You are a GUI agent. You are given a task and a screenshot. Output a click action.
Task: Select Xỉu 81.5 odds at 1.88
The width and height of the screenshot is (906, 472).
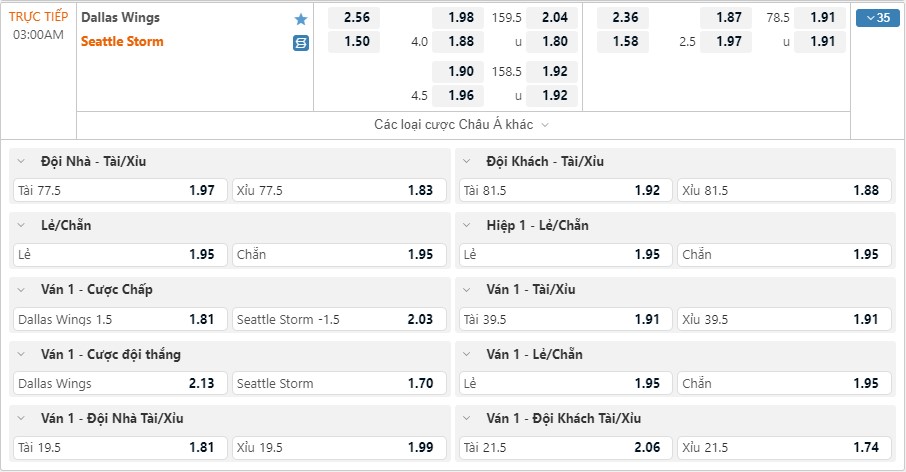point(784,190)
